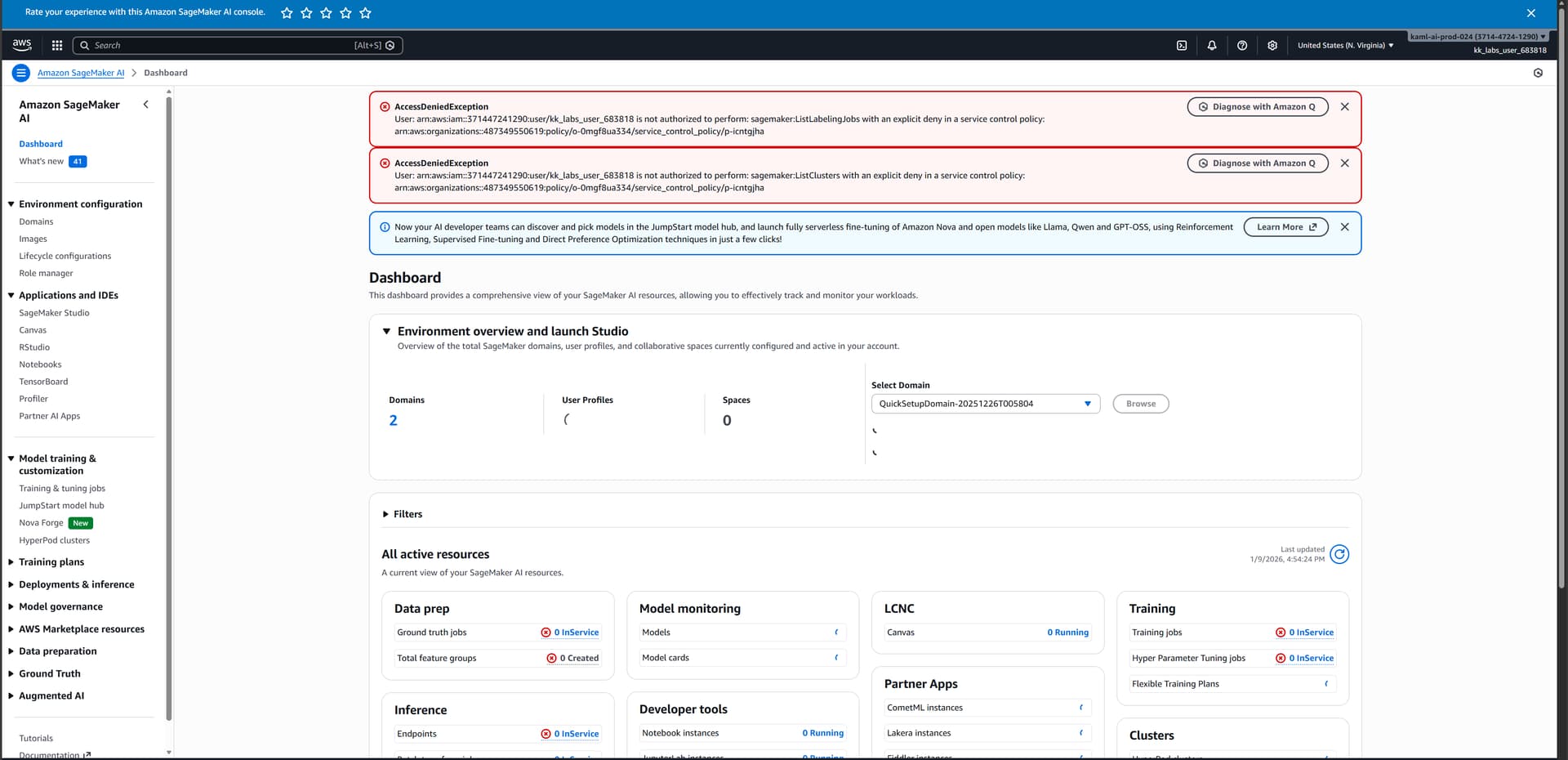
Task: Click the info icon in the JumpStart banner
Action: click(x=385, y=227)
